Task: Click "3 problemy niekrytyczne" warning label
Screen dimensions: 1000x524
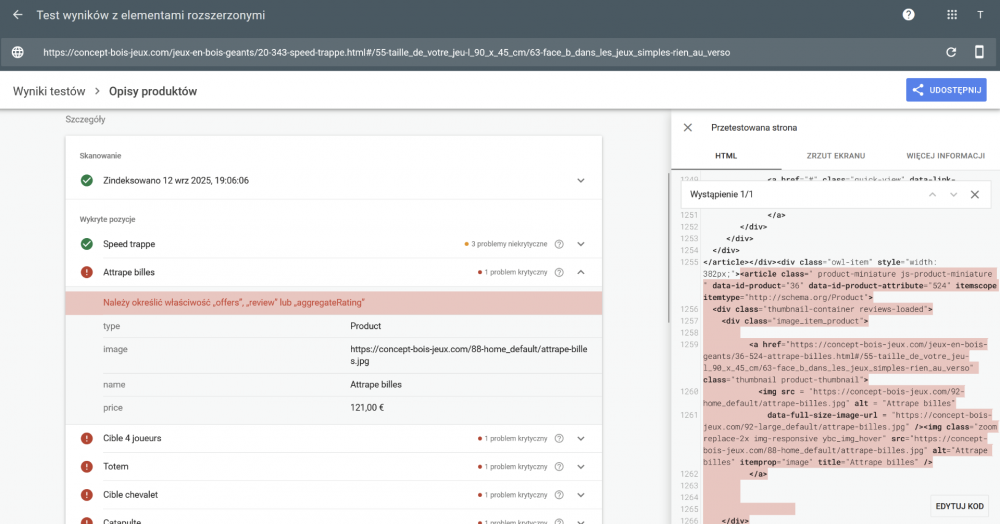Action: (509, 244)
